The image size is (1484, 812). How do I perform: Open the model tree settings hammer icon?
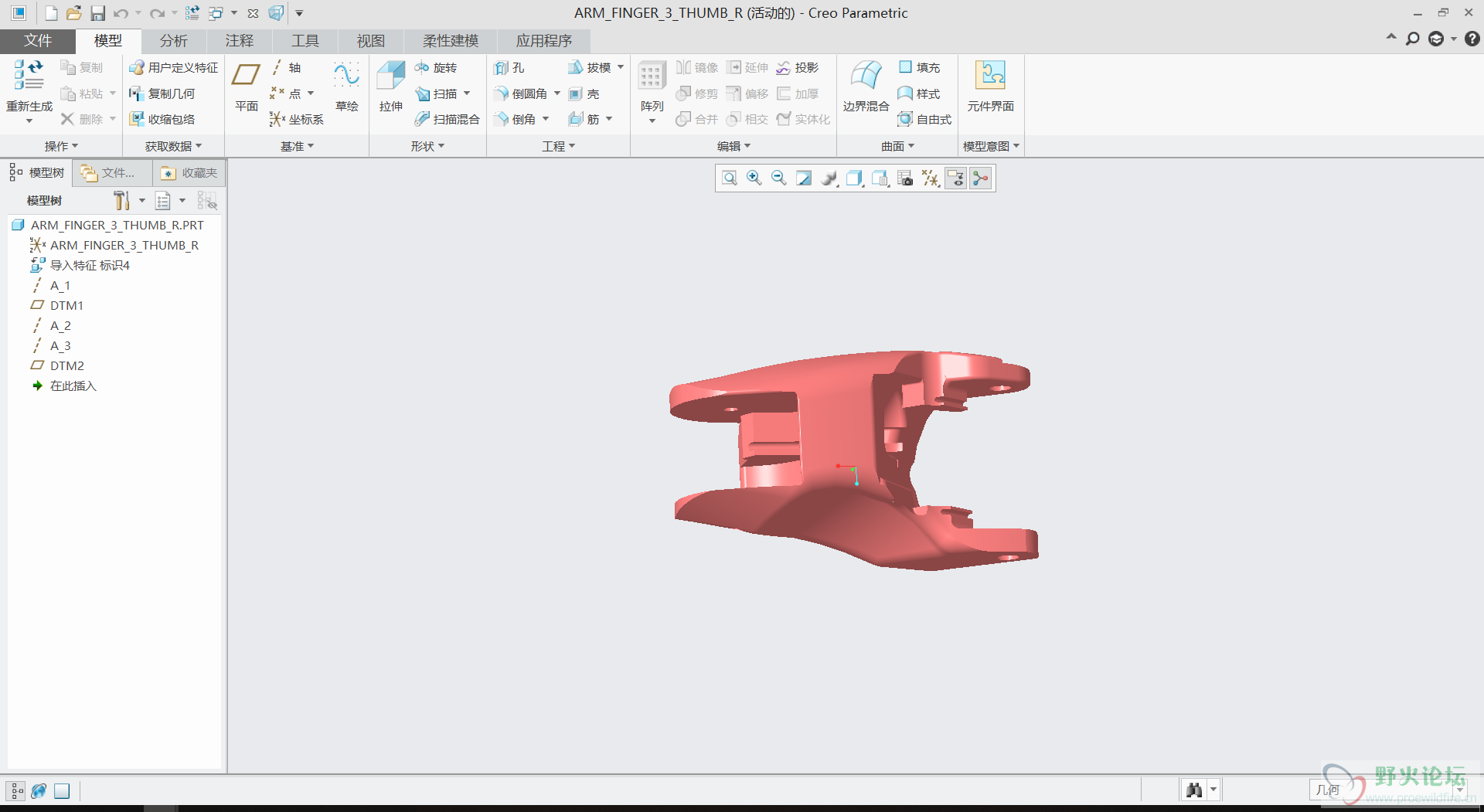(121, 201)
